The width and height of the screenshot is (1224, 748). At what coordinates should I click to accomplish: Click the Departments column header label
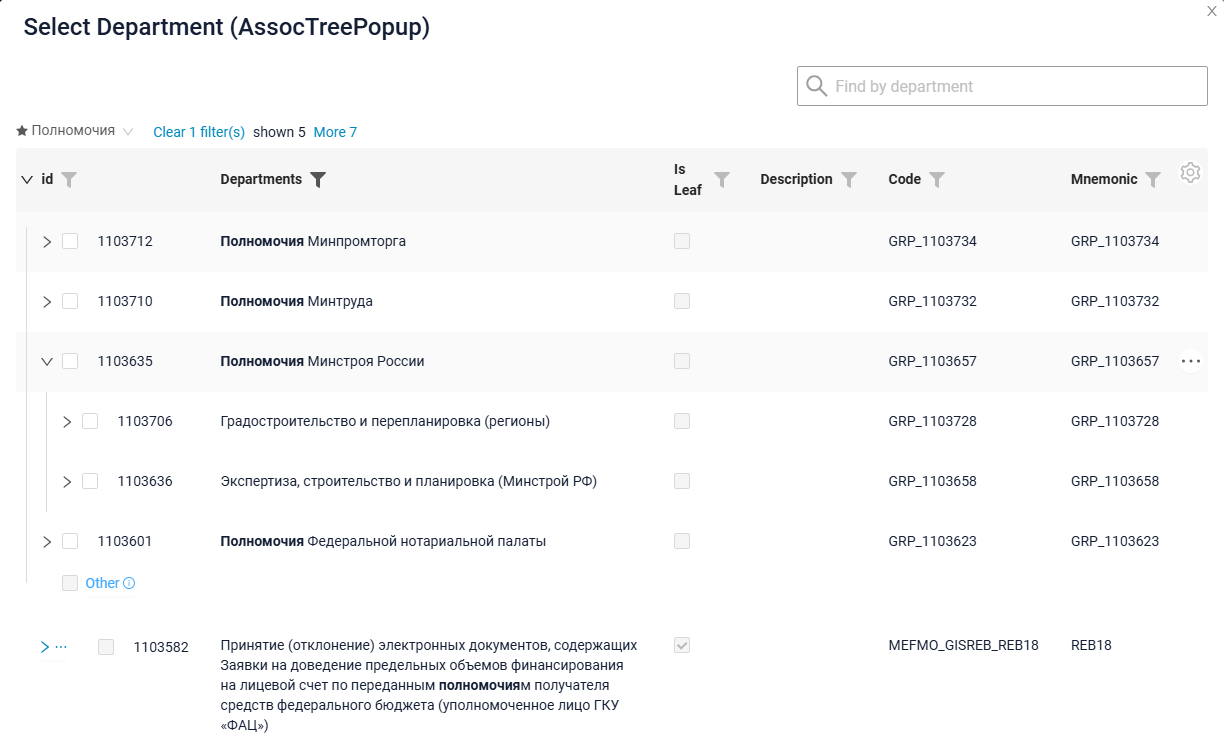coord(261,179)
